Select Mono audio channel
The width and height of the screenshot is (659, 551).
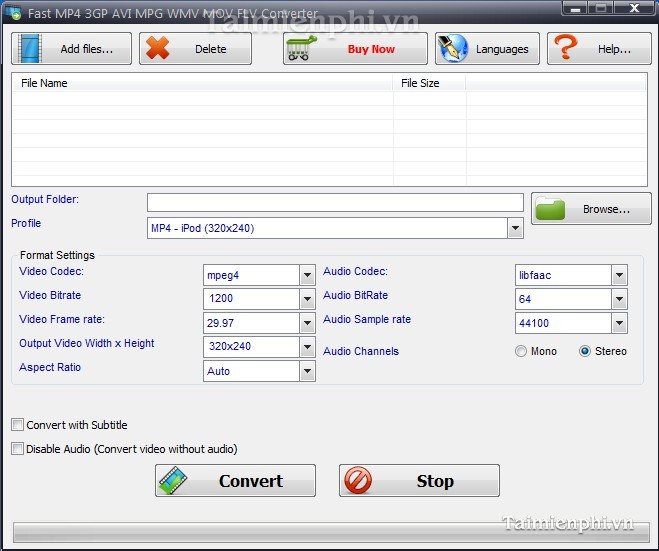pyautogui.click(x=521, y=351)
